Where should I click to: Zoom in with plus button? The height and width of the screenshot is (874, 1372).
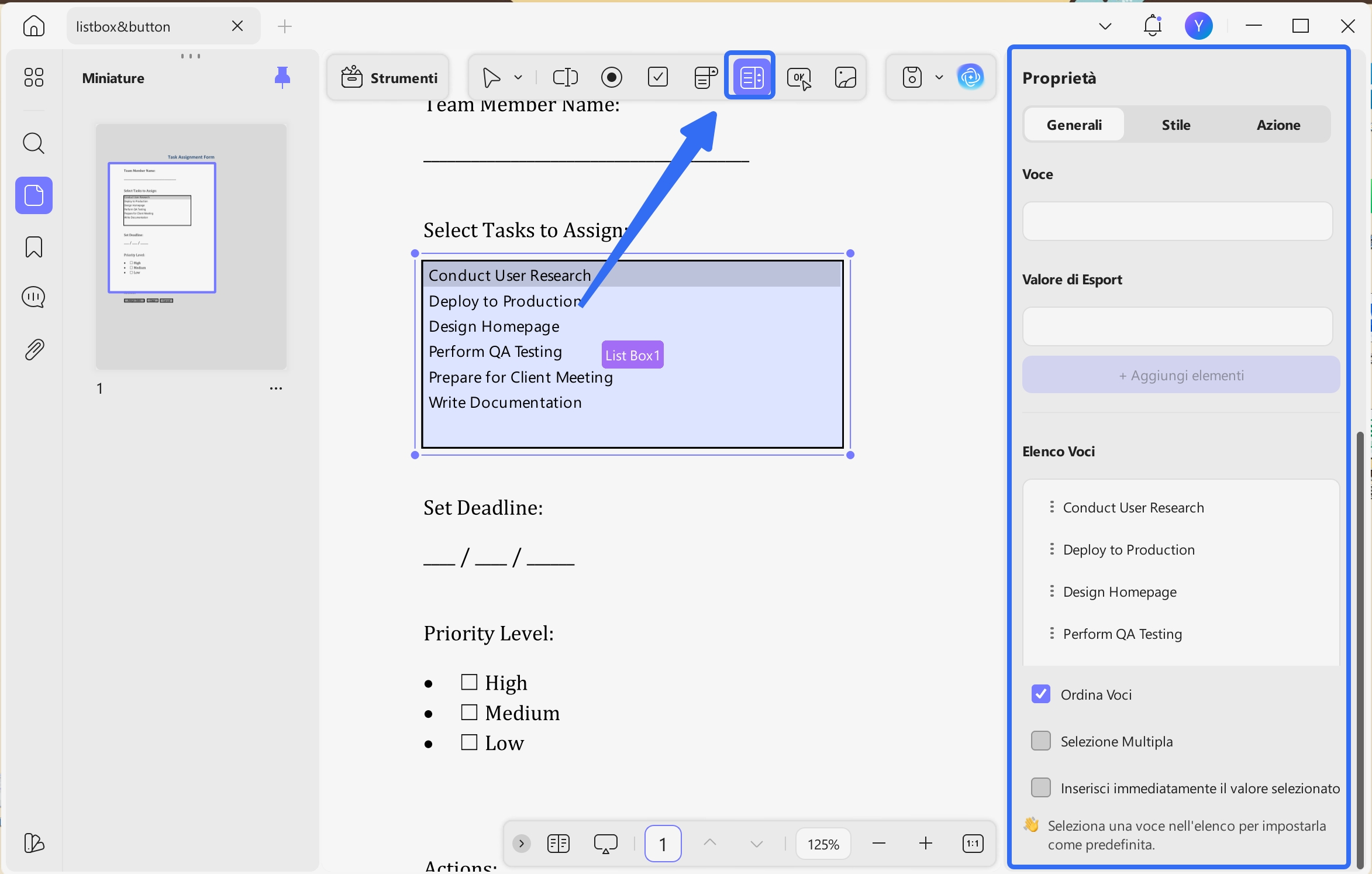click(925, 843)
